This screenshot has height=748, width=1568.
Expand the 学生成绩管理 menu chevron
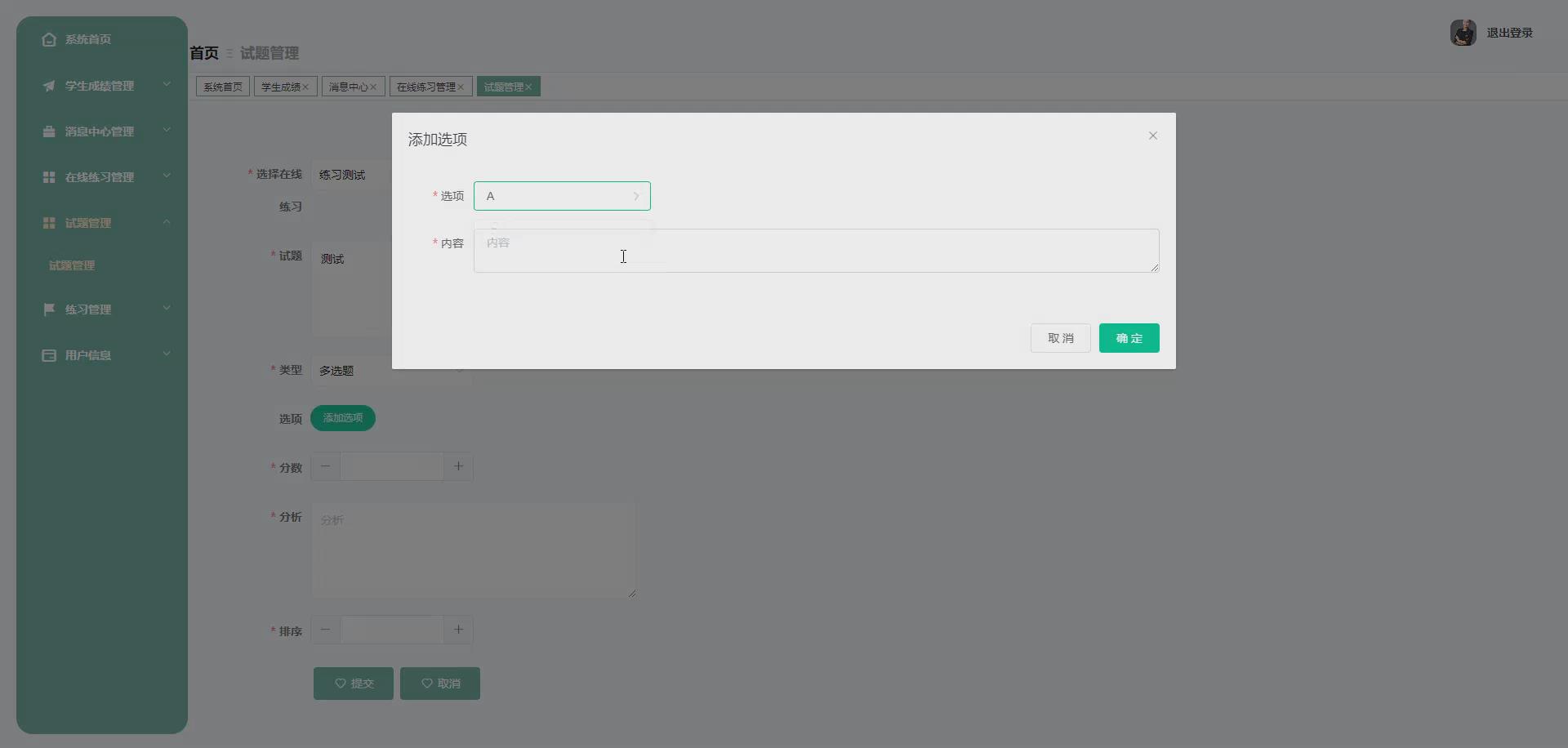point(167,83)
